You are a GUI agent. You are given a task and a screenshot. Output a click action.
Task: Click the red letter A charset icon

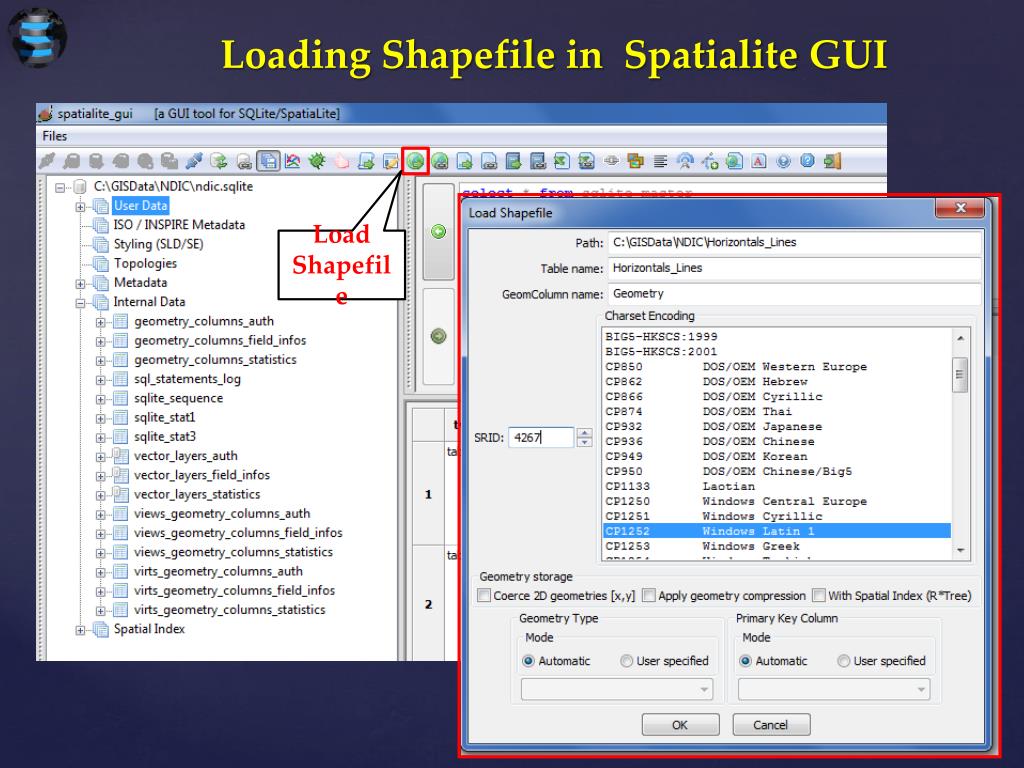[x=758, y=161]
